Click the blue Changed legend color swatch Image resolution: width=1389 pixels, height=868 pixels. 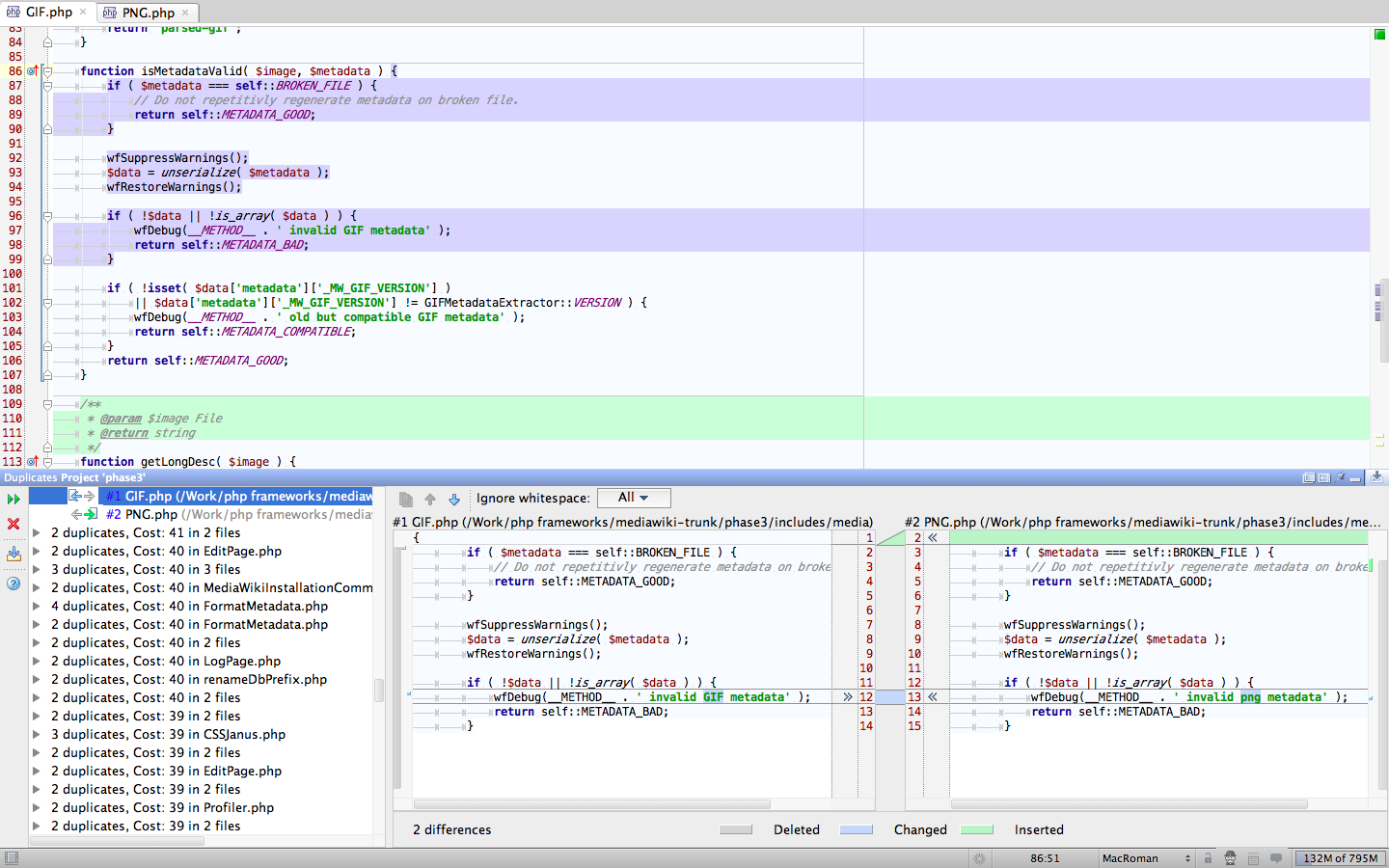tap(856, 829)
